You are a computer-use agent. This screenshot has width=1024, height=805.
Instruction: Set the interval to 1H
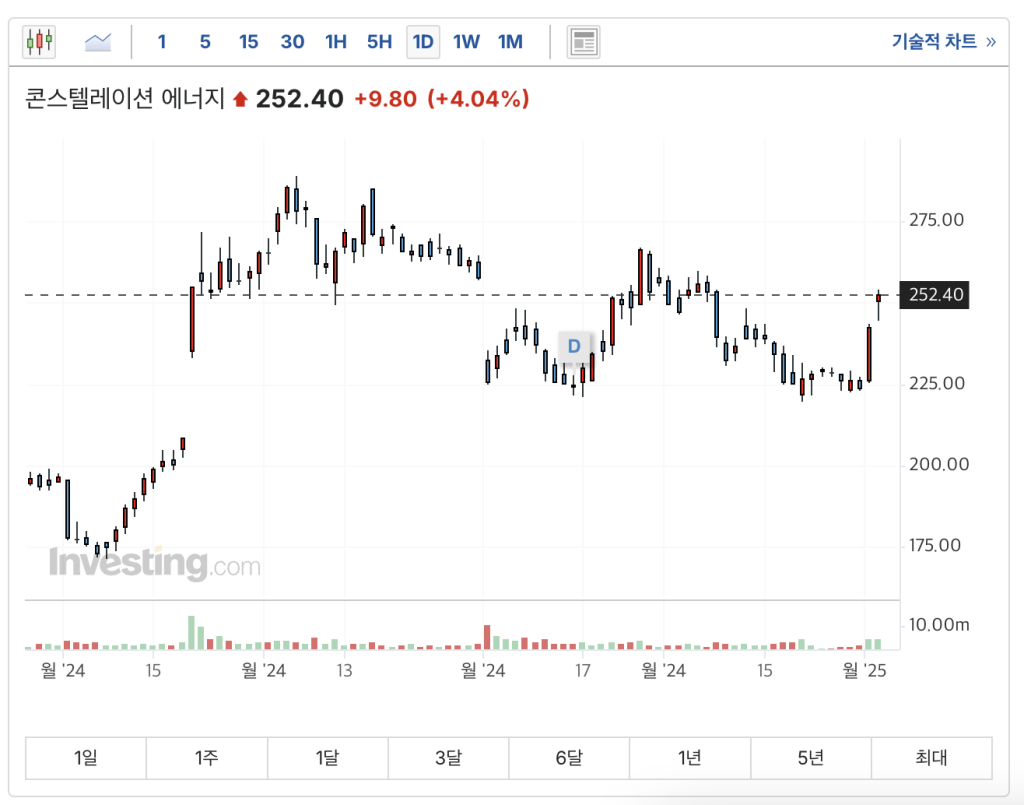[x=336, y=41]
